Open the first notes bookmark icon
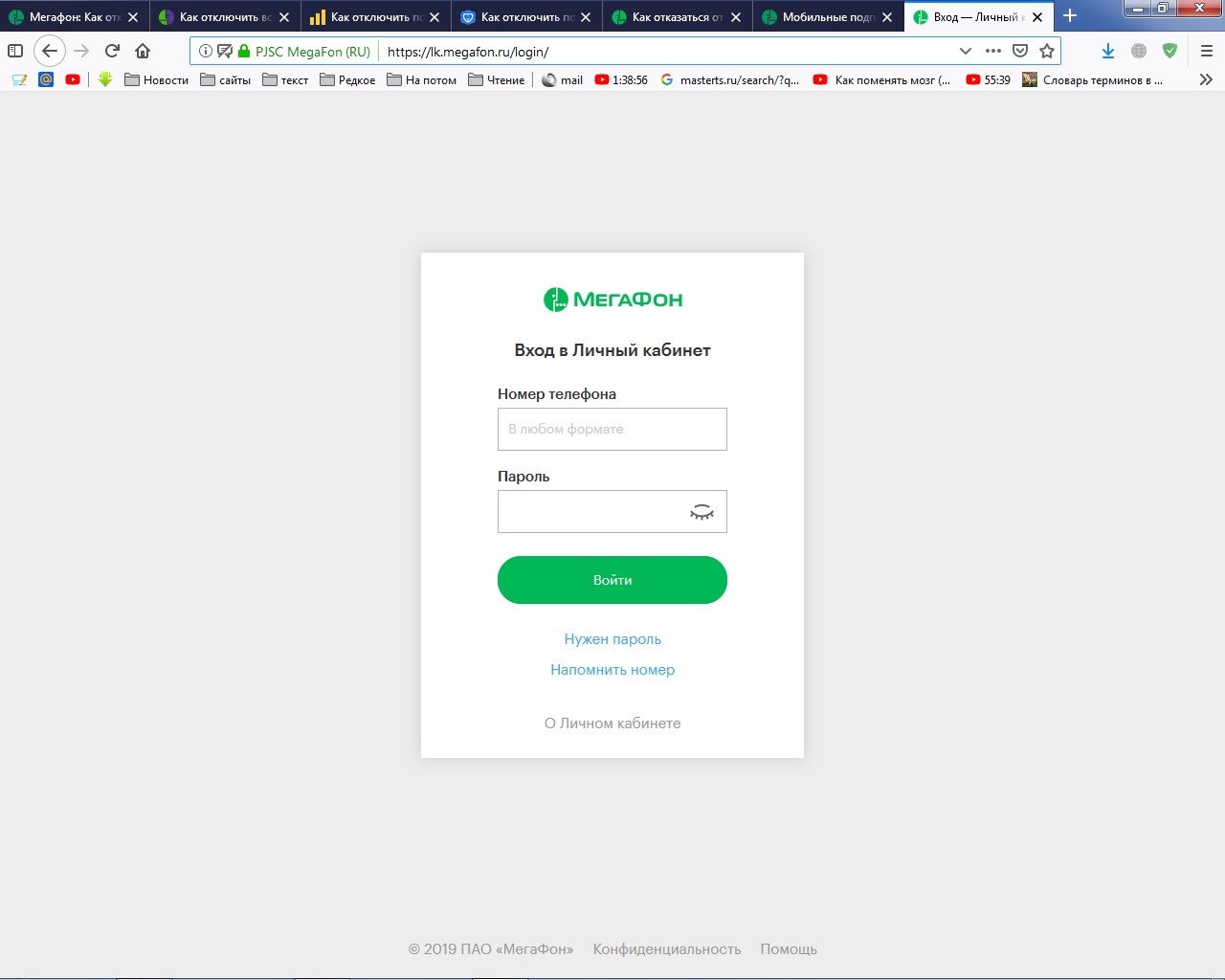 tap(19, 80)
